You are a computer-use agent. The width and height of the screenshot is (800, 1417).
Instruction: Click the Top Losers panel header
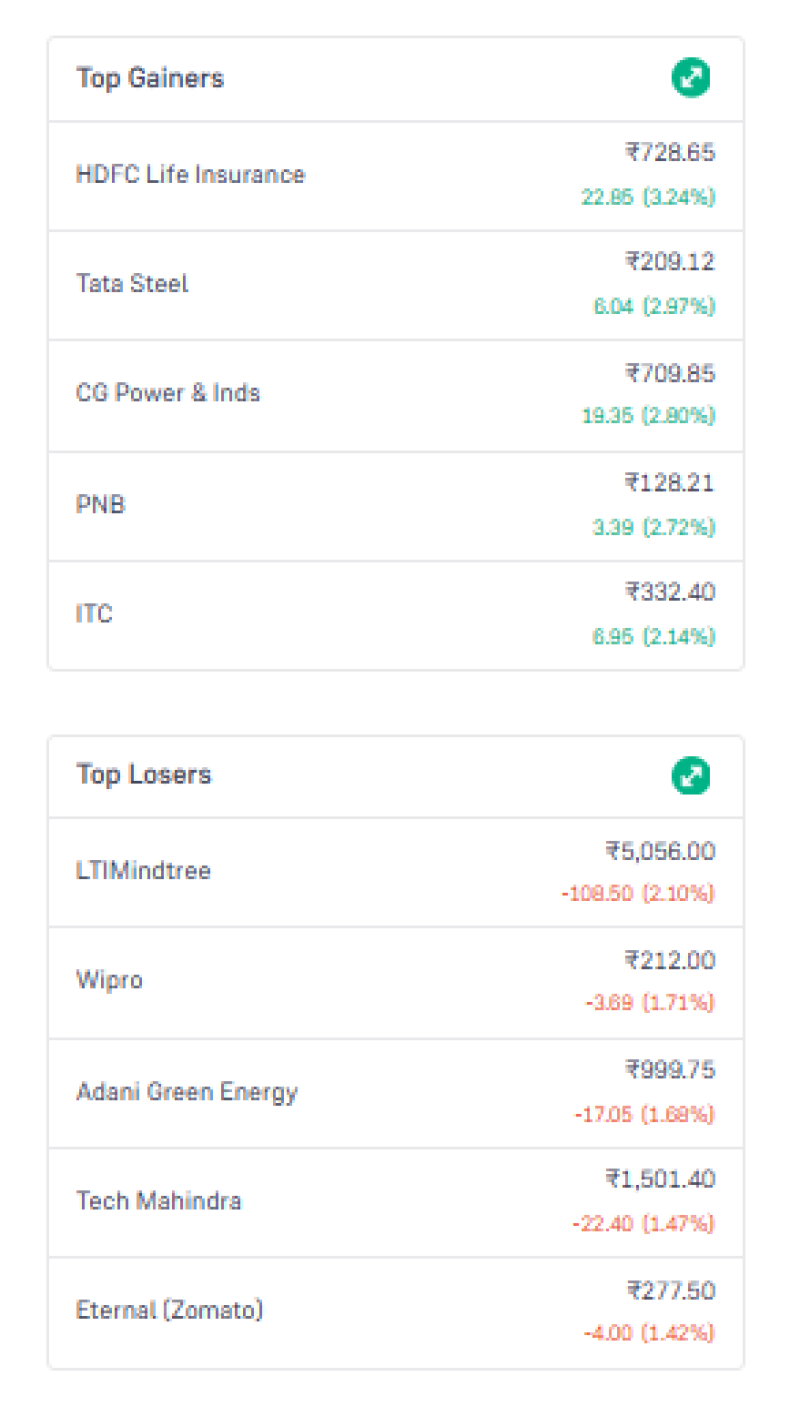click(143, 775)
